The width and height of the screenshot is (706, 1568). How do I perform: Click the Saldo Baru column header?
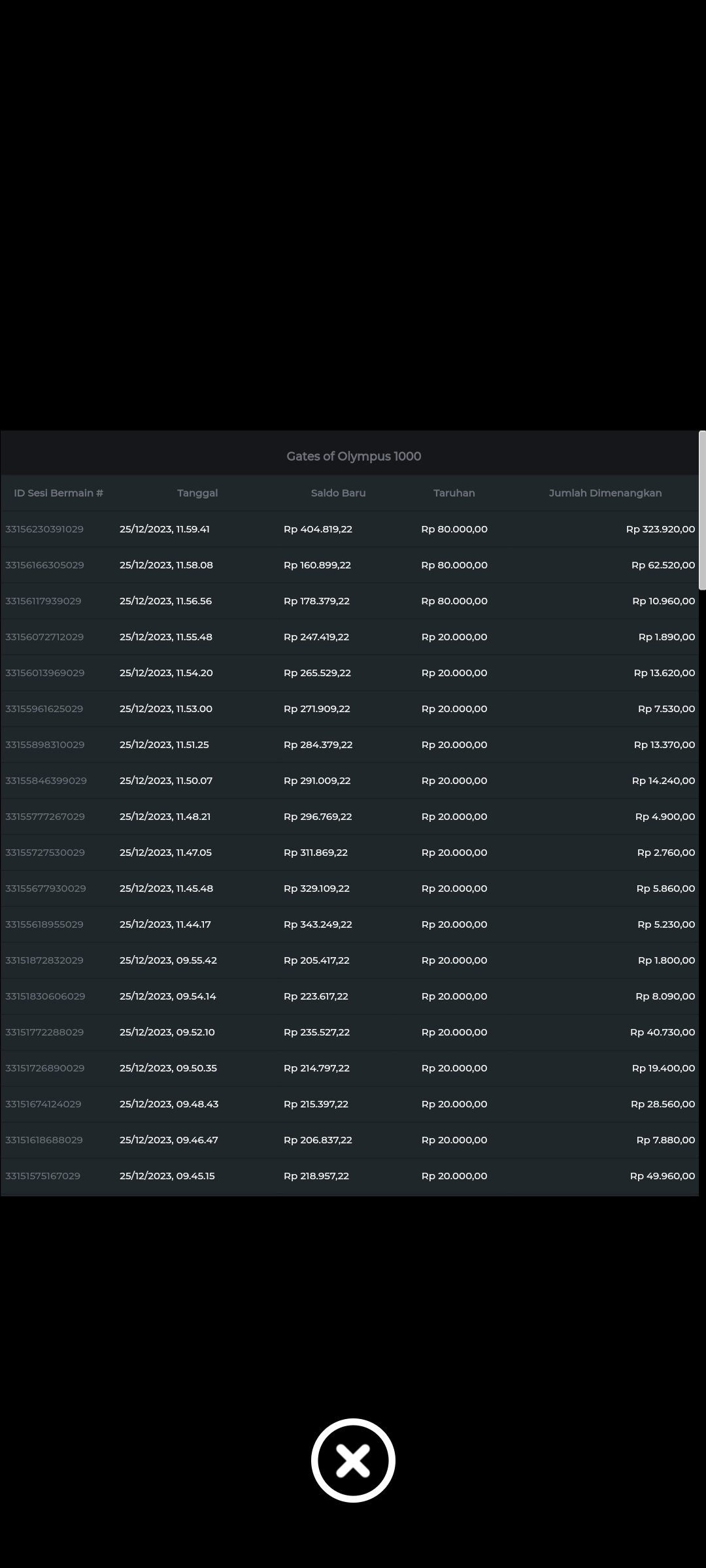coord(338,493)
